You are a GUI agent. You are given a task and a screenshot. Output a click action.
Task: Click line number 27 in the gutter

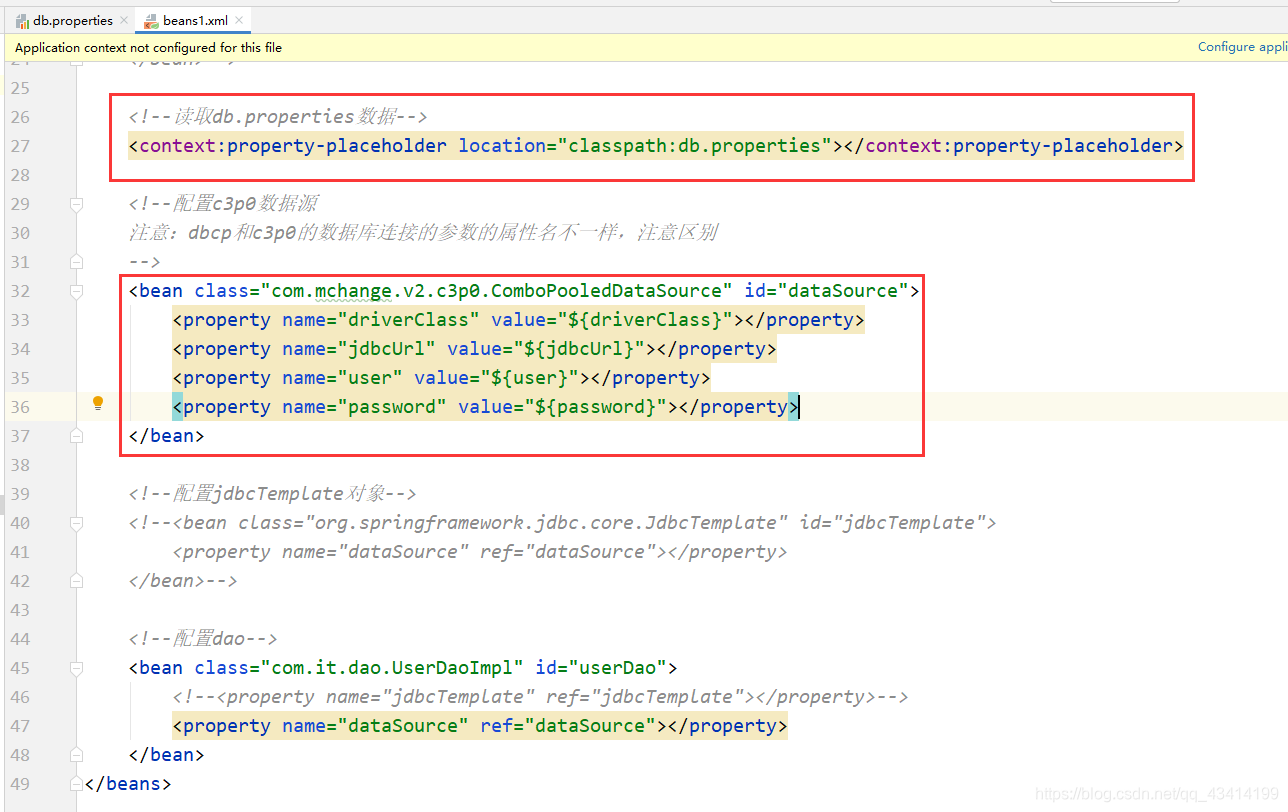[x=20, y=146]
